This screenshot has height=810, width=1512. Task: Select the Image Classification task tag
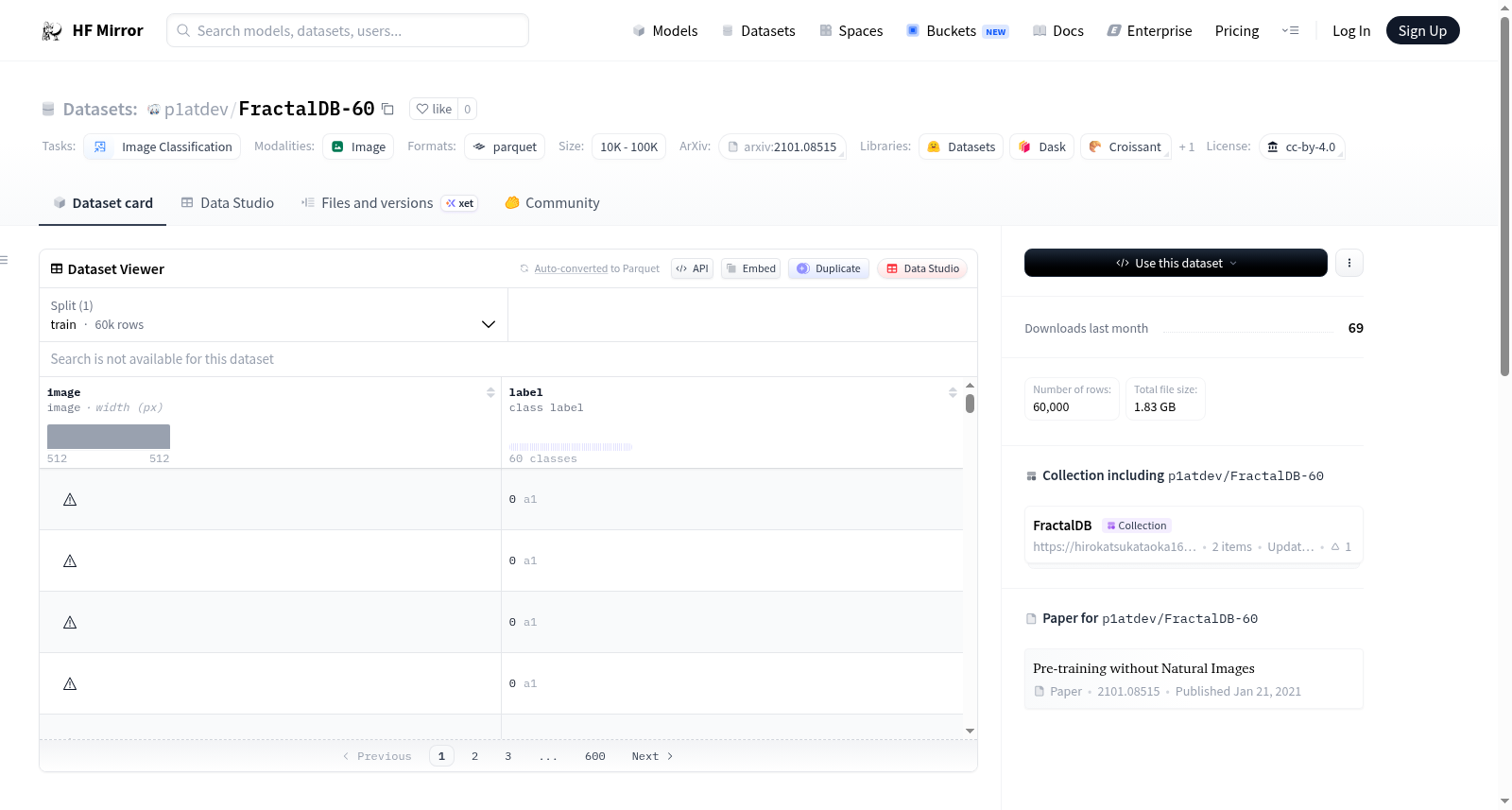pyautogui.click(x=163, y=146)
